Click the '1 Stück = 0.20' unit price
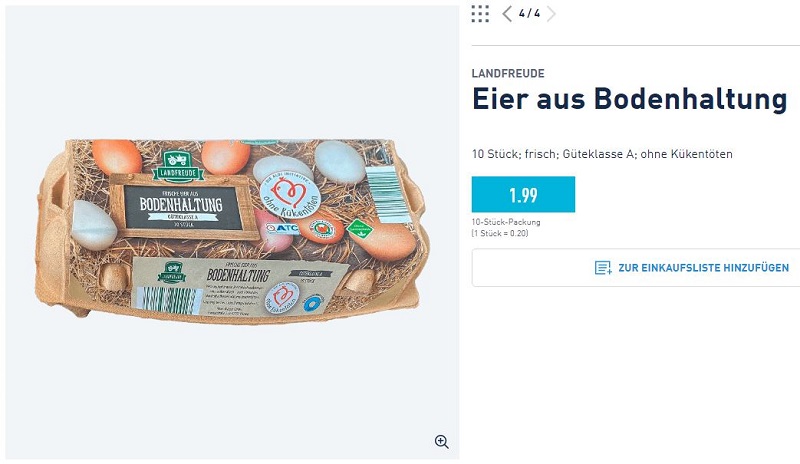The height and width of the screenshot is (464, 800). click(500, 233)
